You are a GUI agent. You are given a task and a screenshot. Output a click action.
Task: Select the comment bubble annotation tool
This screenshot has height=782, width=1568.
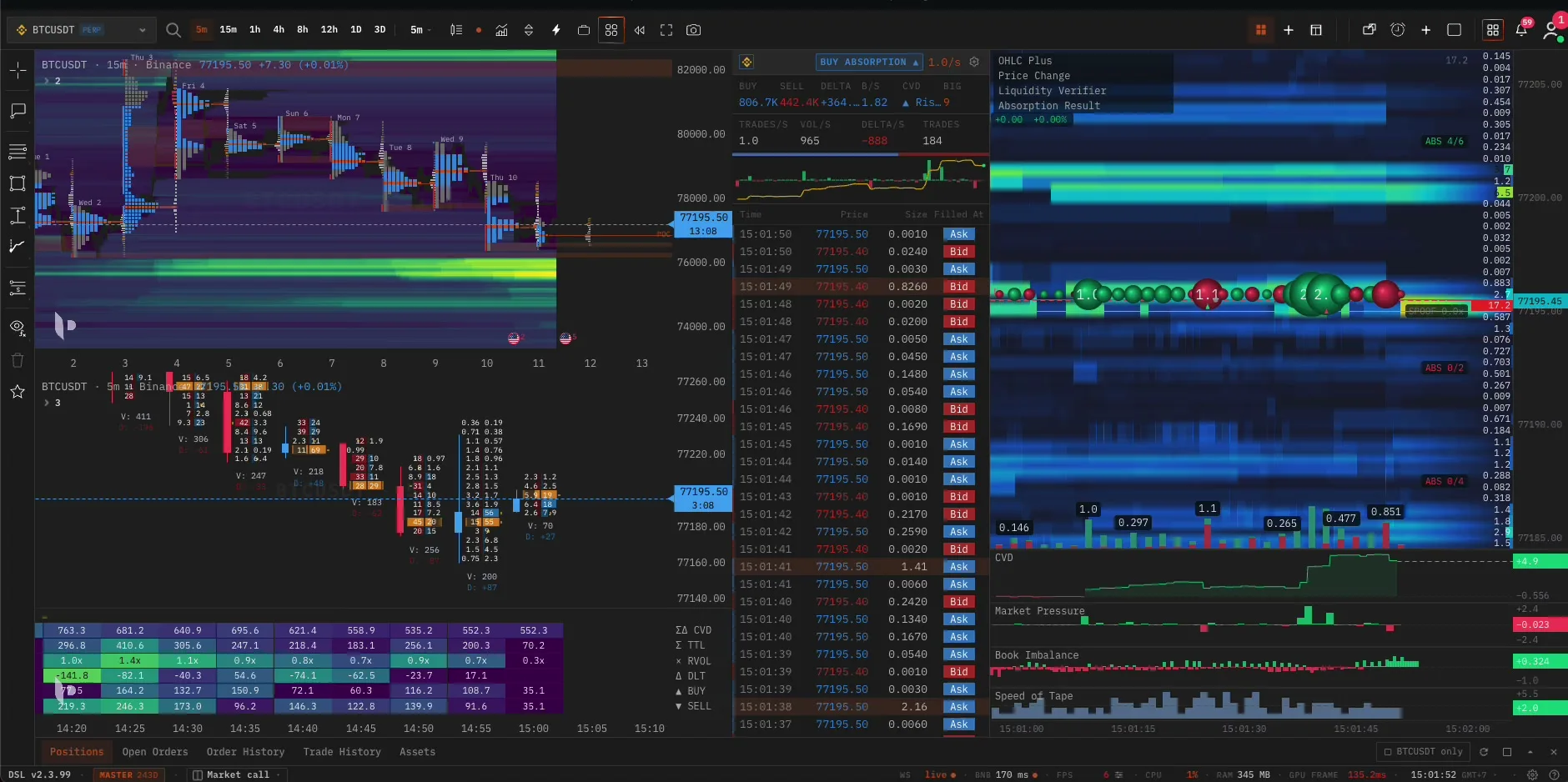pos(18,111)
